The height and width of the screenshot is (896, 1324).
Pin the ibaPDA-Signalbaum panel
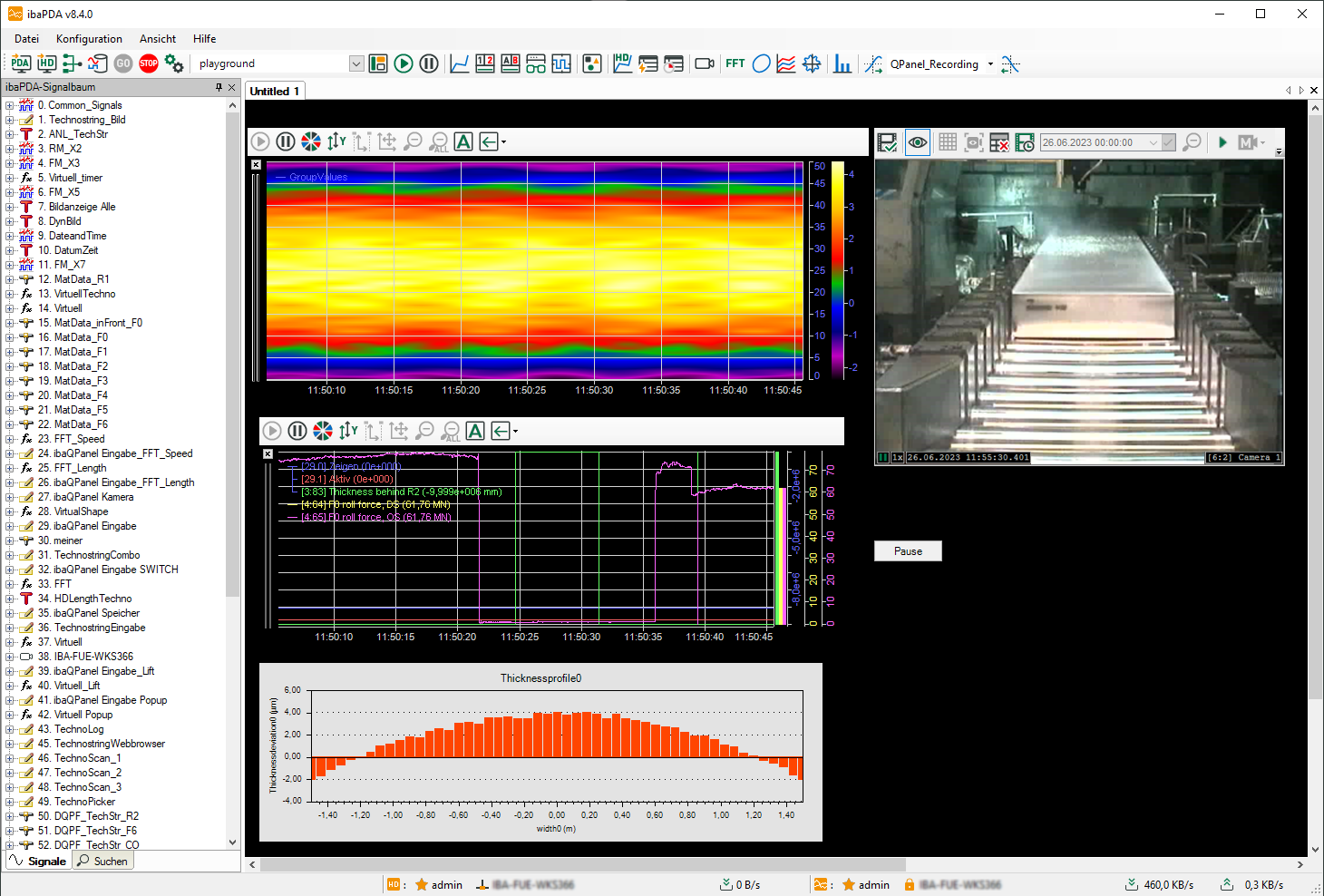(219, 87)
